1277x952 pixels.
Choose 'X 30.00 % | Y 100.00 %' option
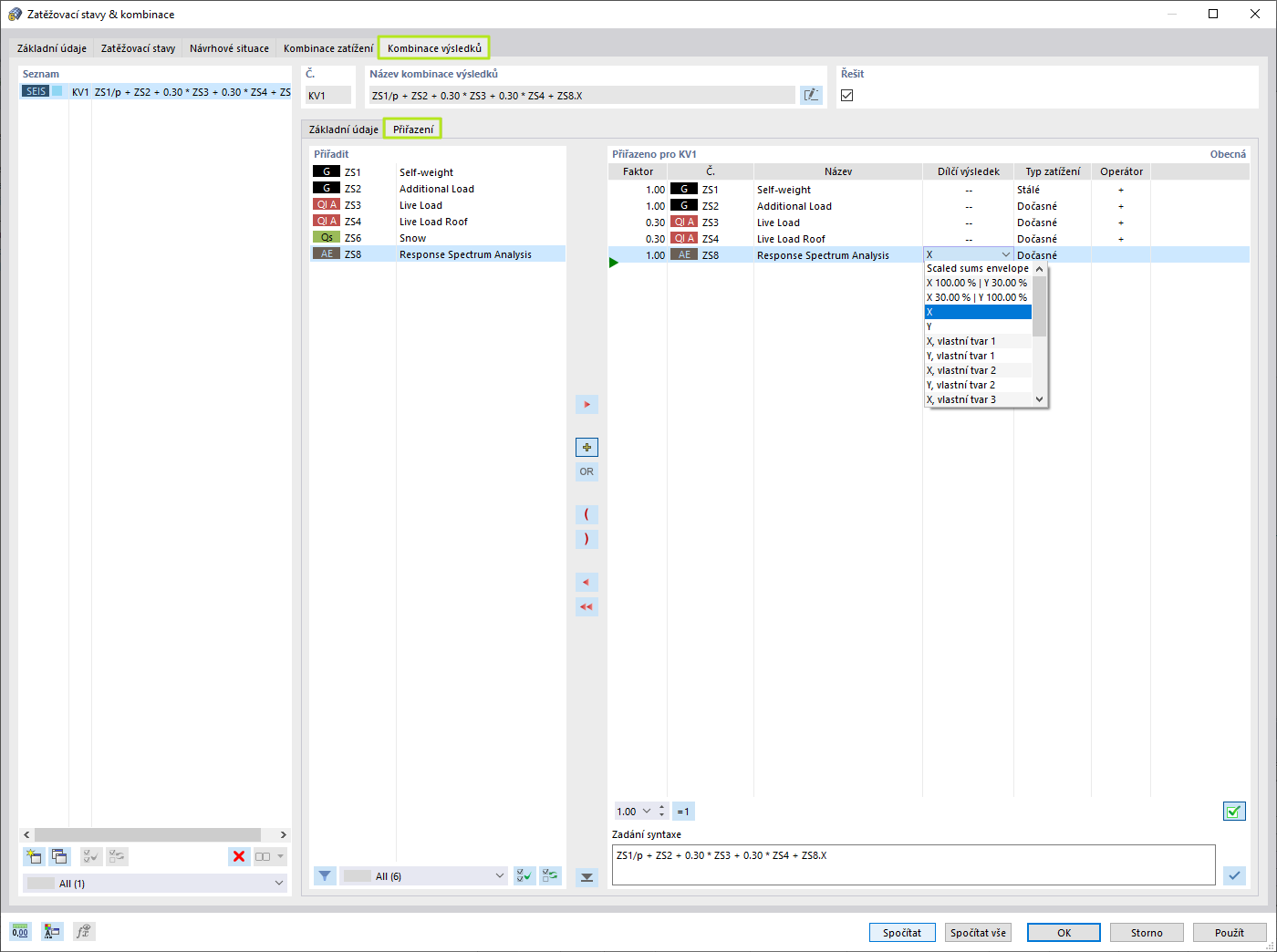click(978, 297)
